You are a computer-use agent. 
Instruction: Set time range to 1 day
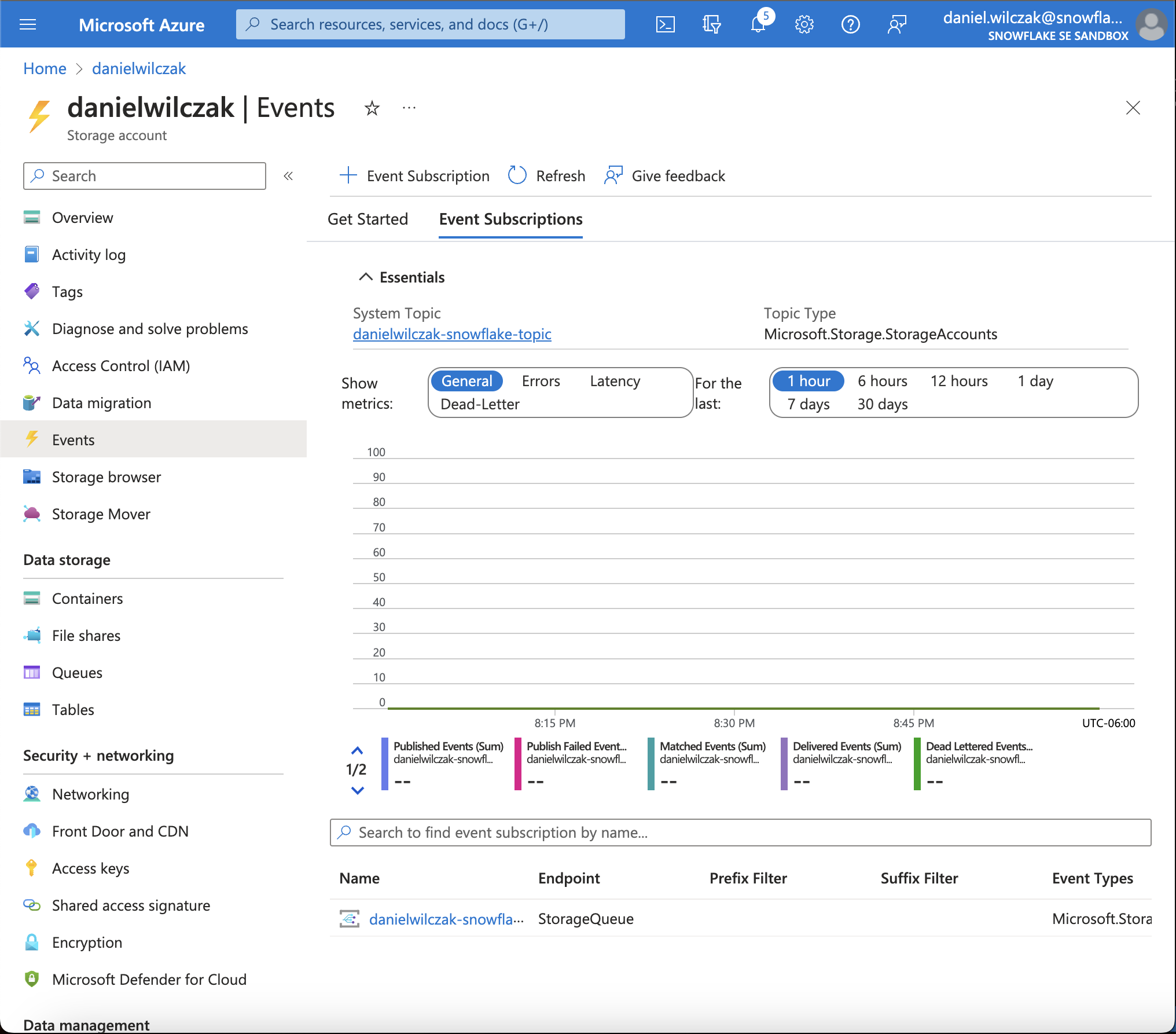(x=1035, y=381)
